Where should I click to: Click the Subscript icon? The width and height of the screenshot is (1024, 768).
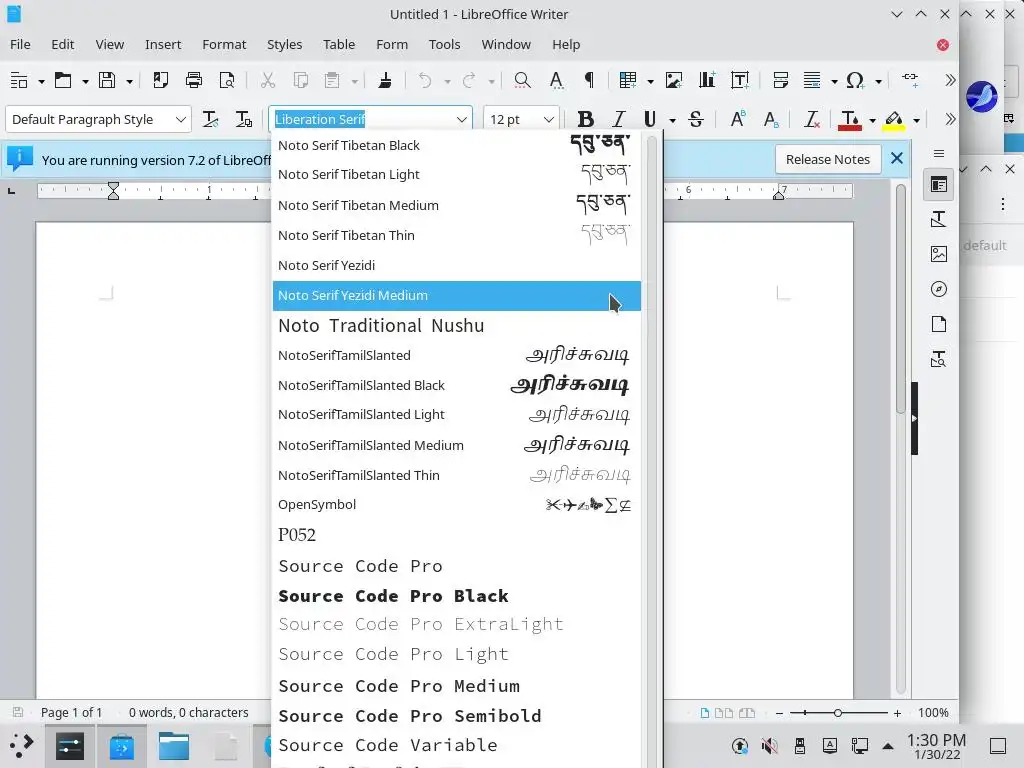pos(771,120)
